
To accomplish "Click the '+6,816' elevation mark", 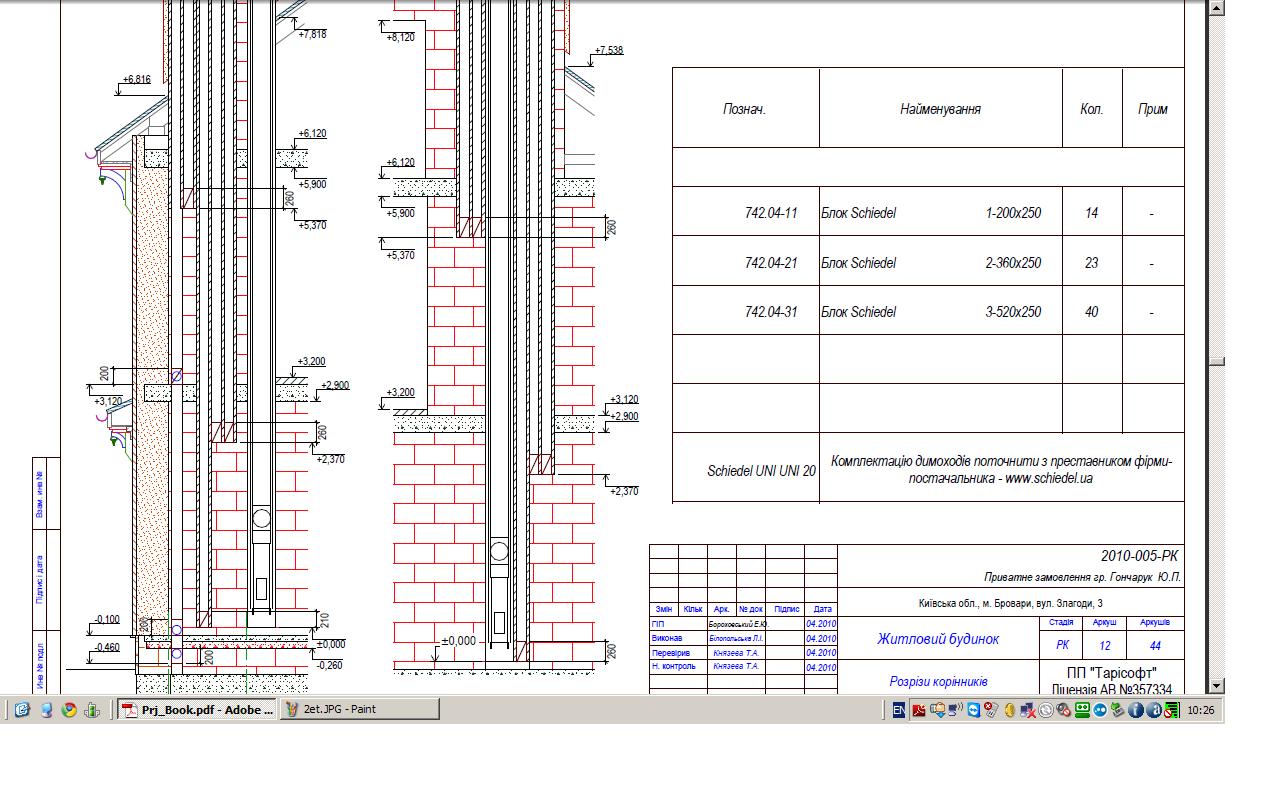I will [136, 79].
